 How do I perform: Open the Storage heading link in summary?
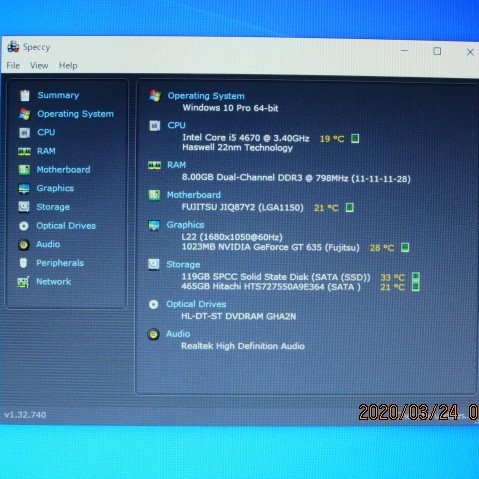click(183, 265)
